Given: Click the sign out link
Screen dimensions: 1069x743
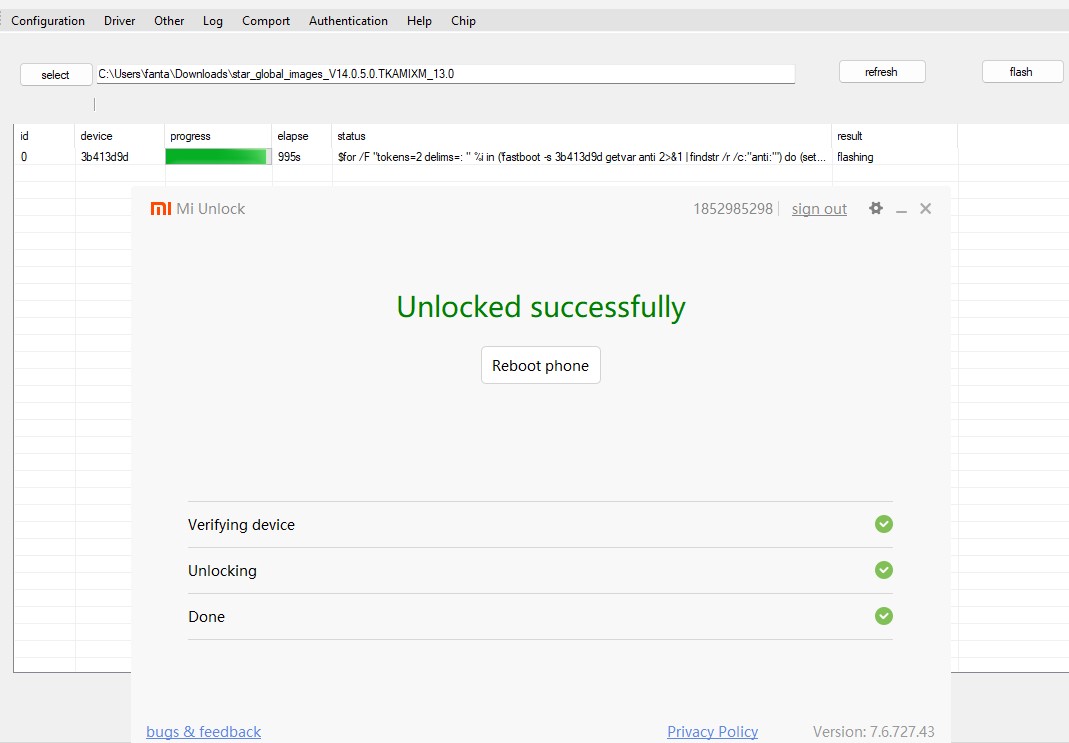Looking at the screenshot, I should point(819,209).
